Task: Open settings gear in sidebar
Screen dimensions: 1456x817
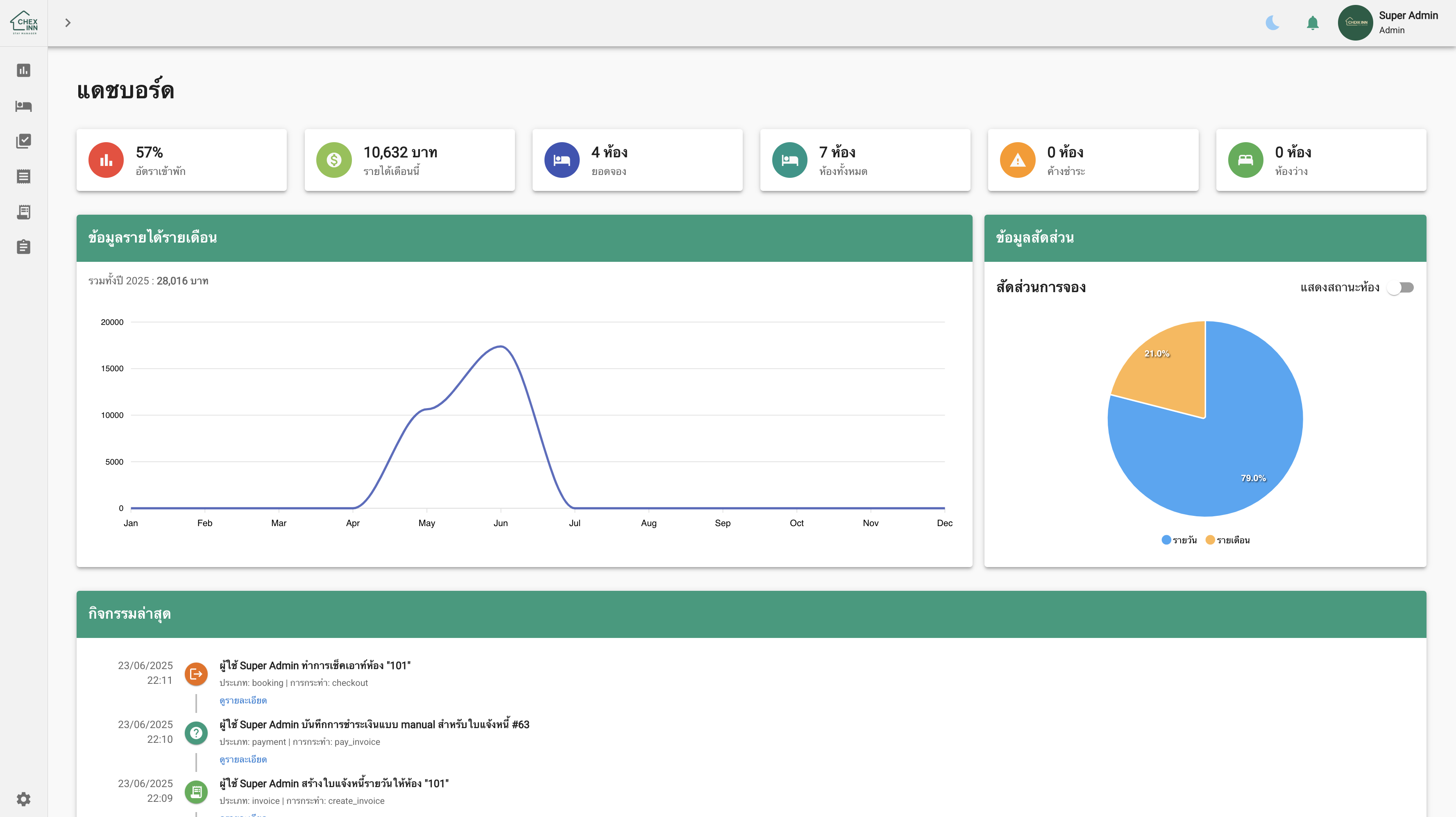Action: point(23,799)
